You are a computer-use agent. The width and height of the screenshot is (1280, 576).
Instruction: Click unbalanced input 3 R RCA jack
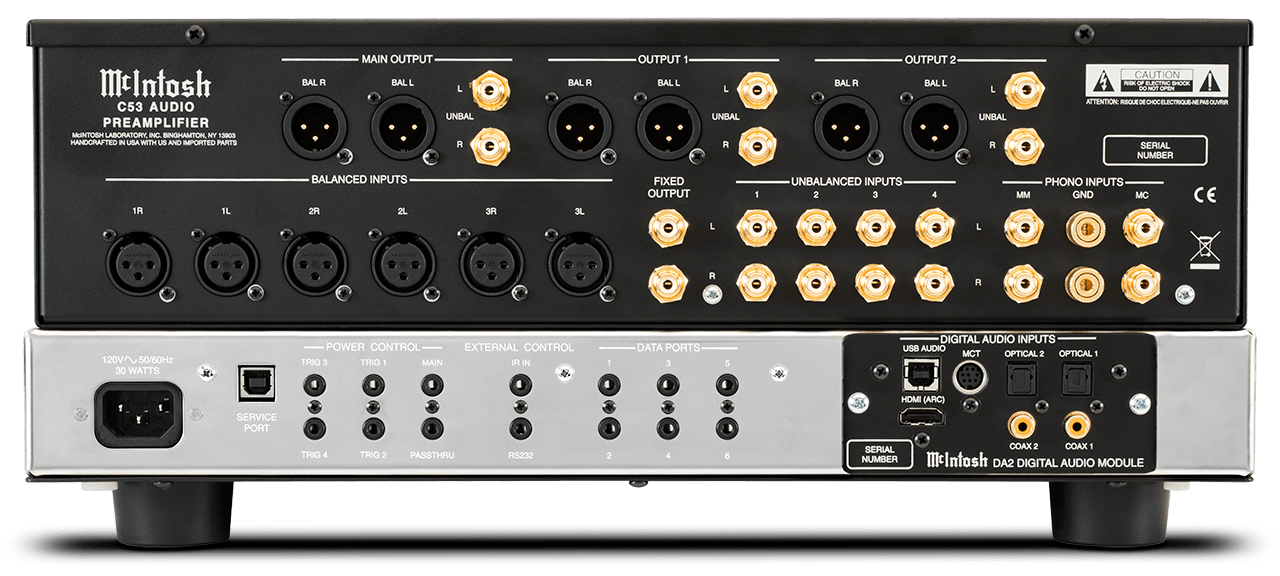point(875,283)
